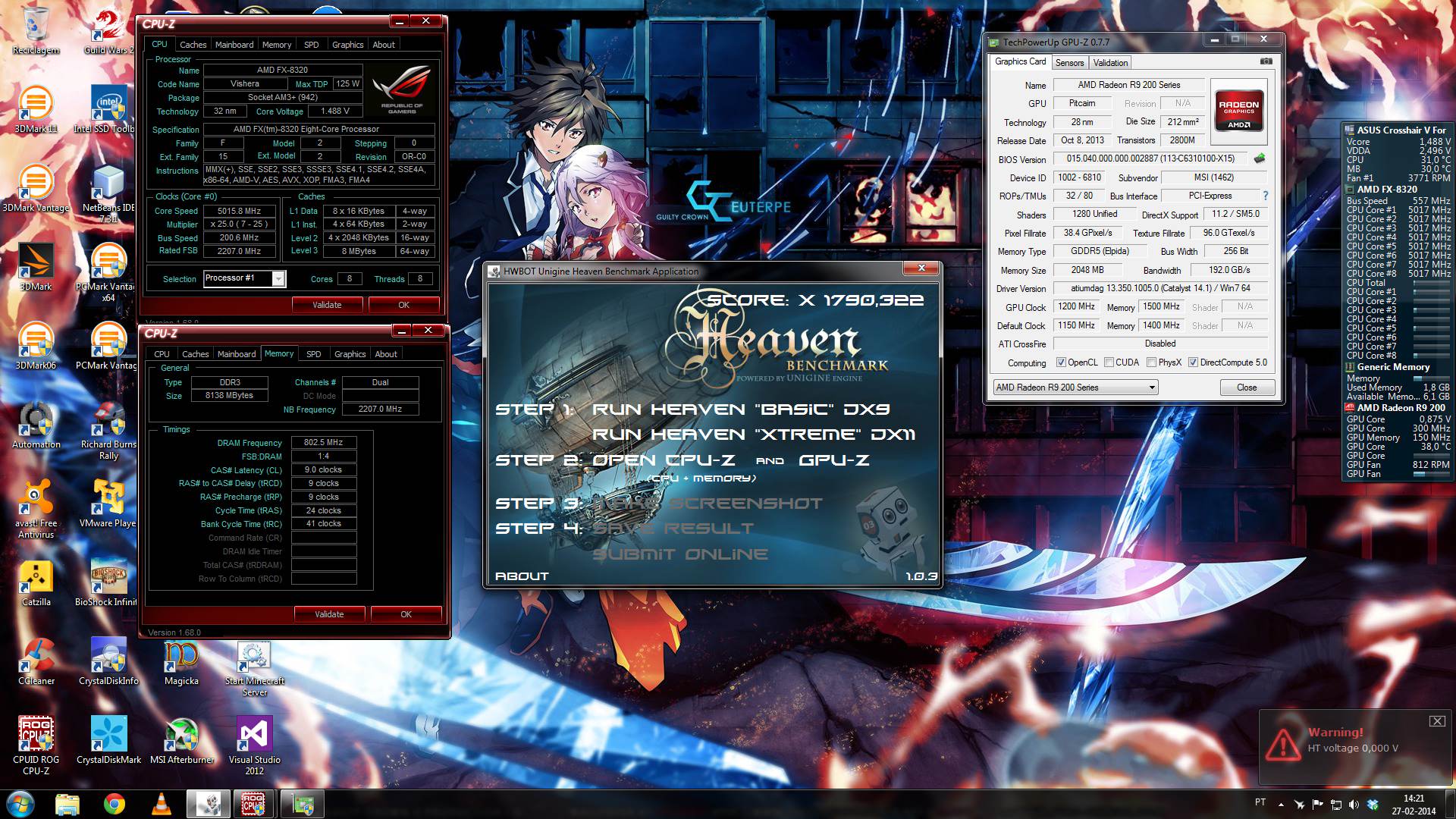The image size is (1456, 819).
Task: Open the Reciclagem recycle bin icon
Action: [36, 30]
